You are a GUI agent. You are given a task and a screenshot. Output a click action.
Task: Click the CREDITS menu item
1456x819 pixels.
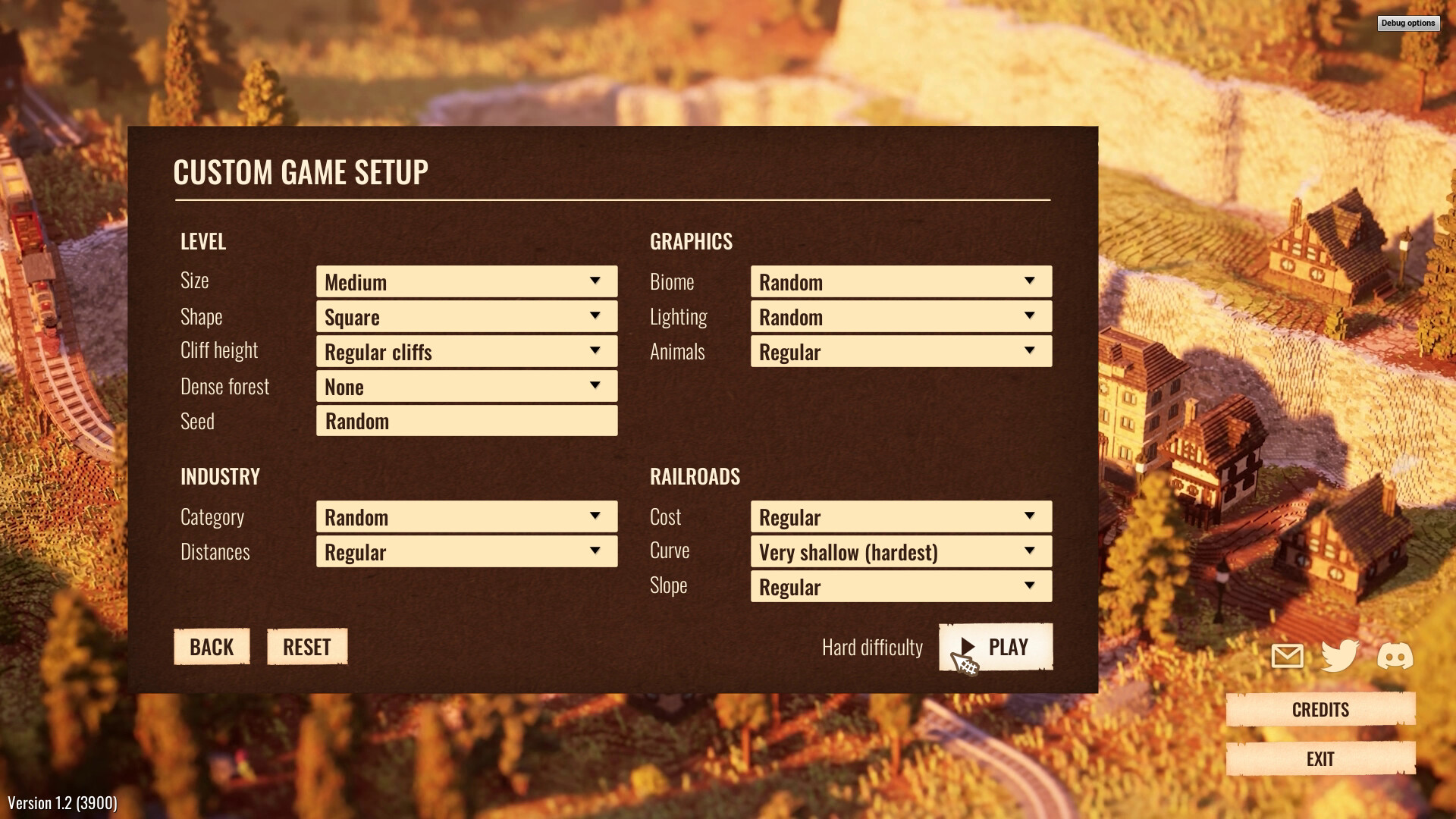1321,709
